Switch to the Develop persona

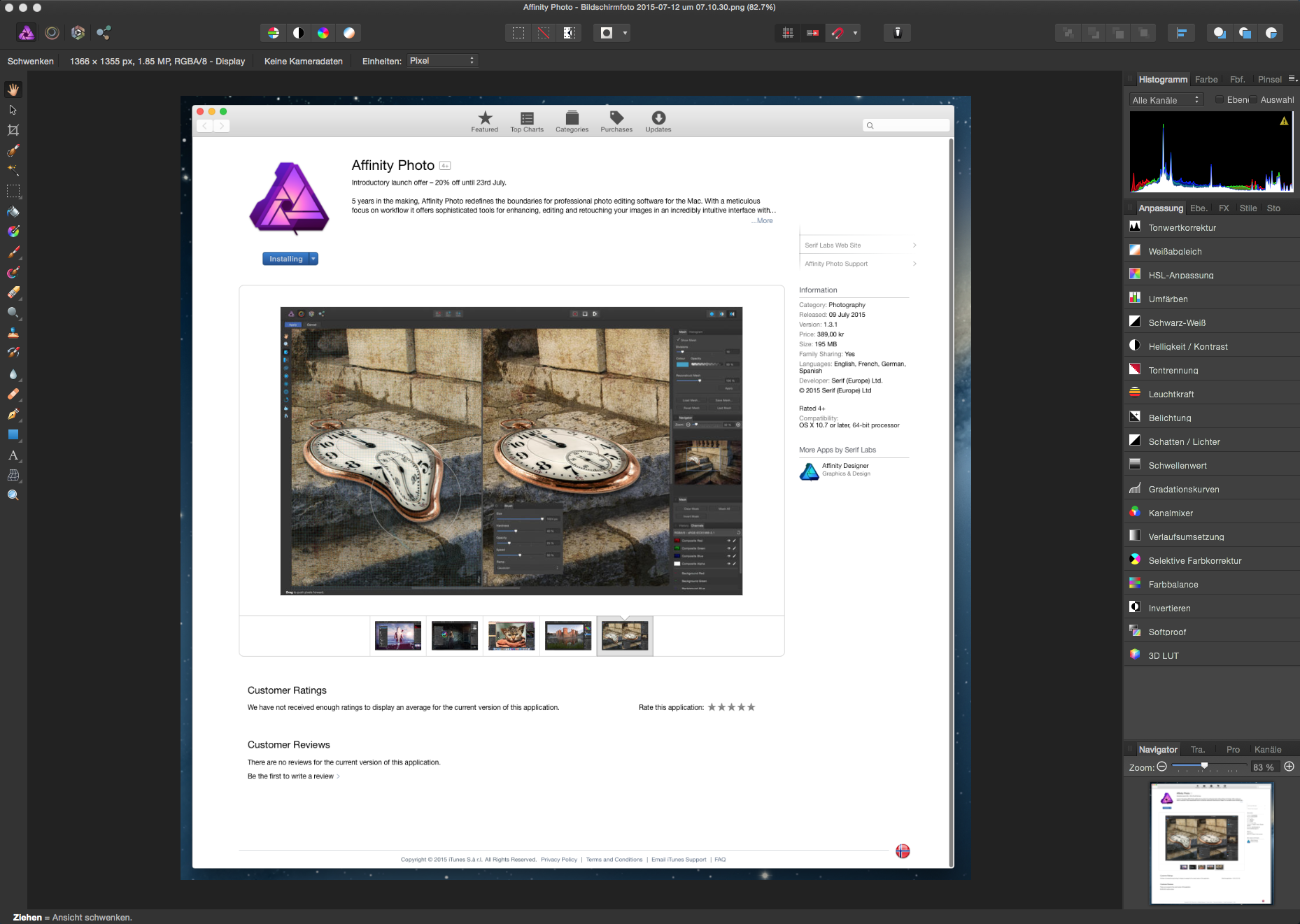(x=78, y=32)
